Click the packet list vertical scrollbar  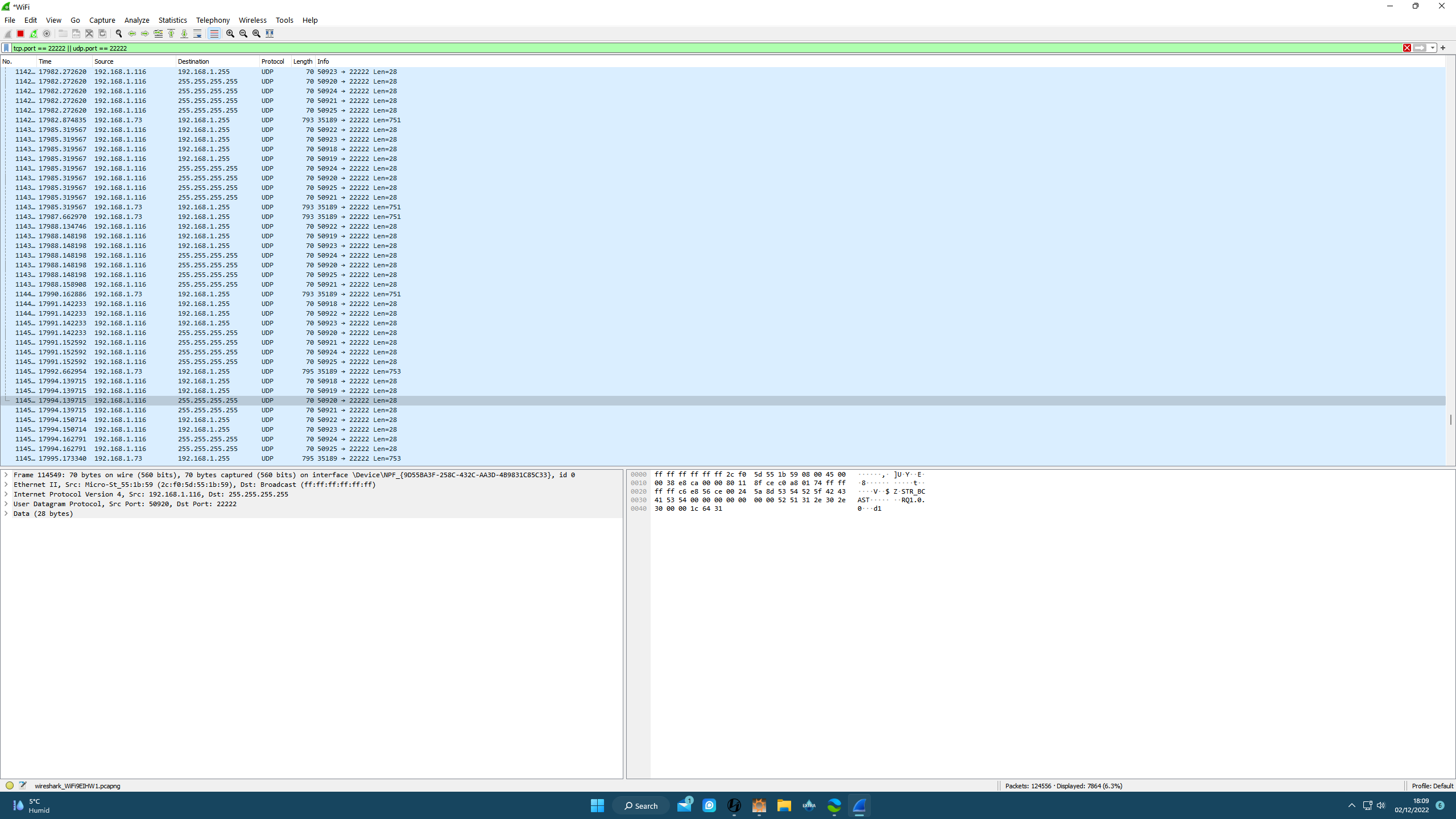[x=1451, y=420]
